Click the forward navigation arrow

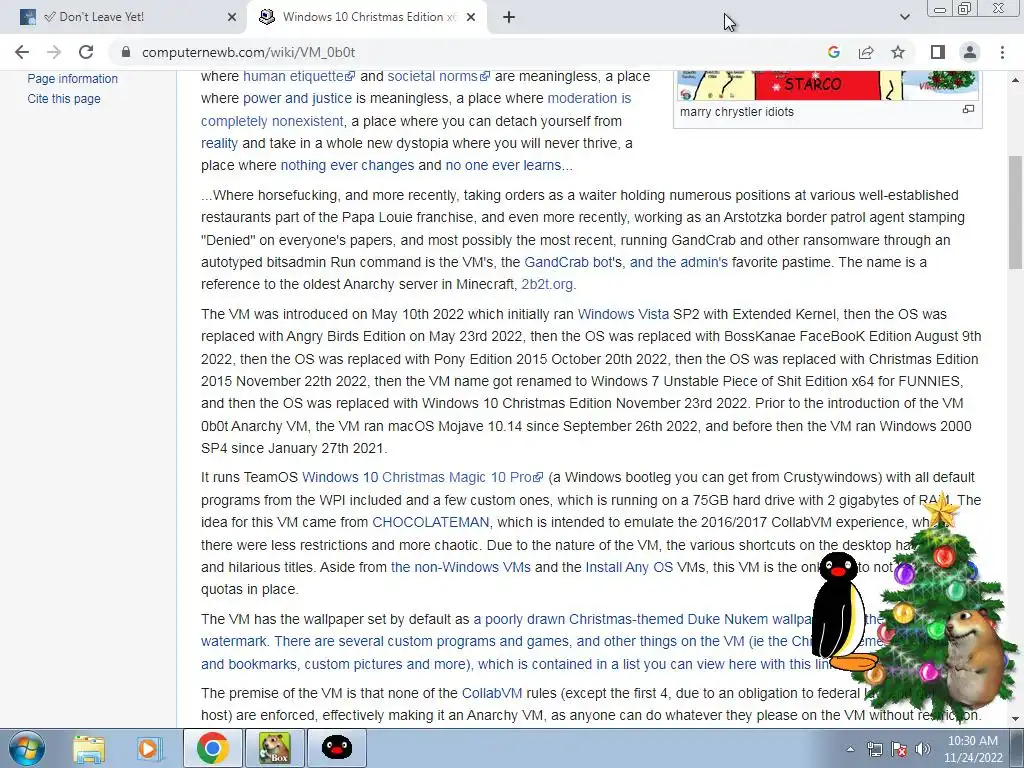[54, 52]
